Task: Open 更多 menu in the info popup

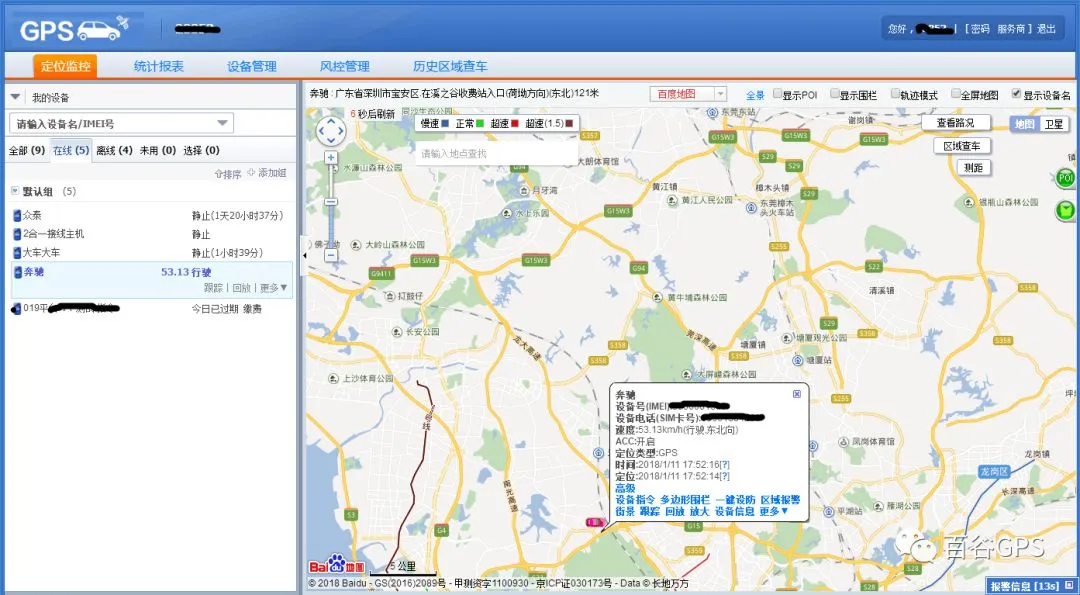Action: (x=774, y=512)
